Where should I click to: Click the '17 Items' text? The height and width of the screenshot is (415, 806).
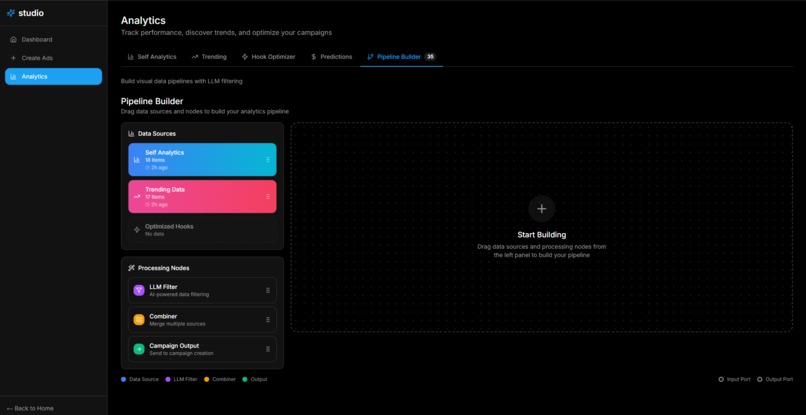tap(155, 197)
